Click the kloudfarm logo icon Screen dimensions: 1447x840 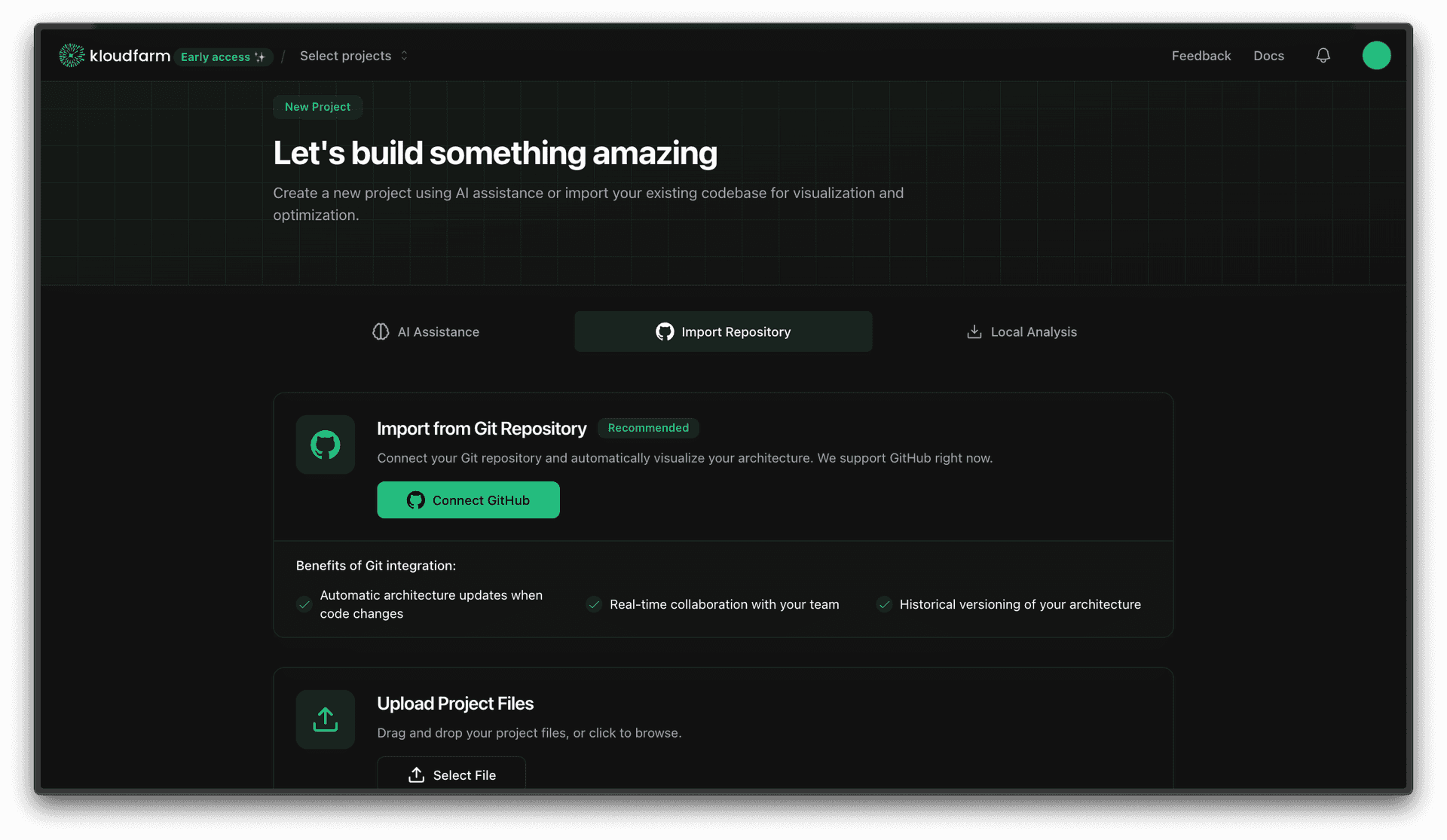click(71, 55)
